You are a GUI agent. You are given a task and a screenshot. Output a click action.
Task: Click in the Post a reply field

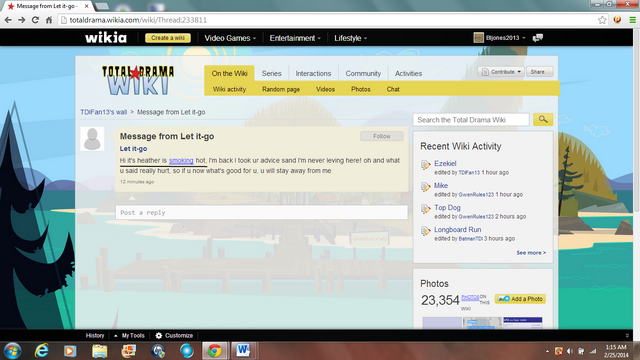click(261, 212)
